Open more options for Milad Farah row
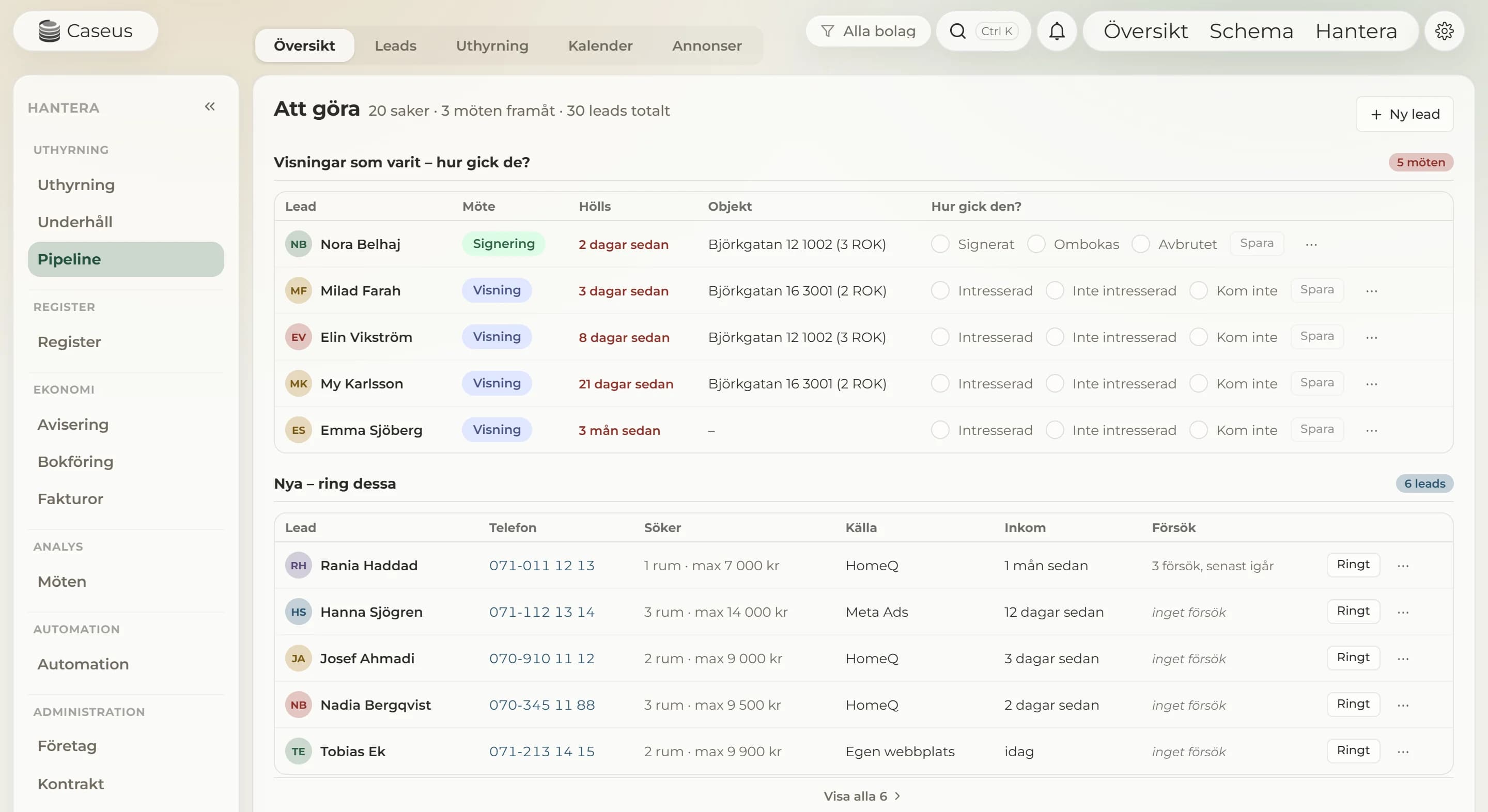The height and width of the screenshot is (812, 1488). click(x=1371, y=291)
